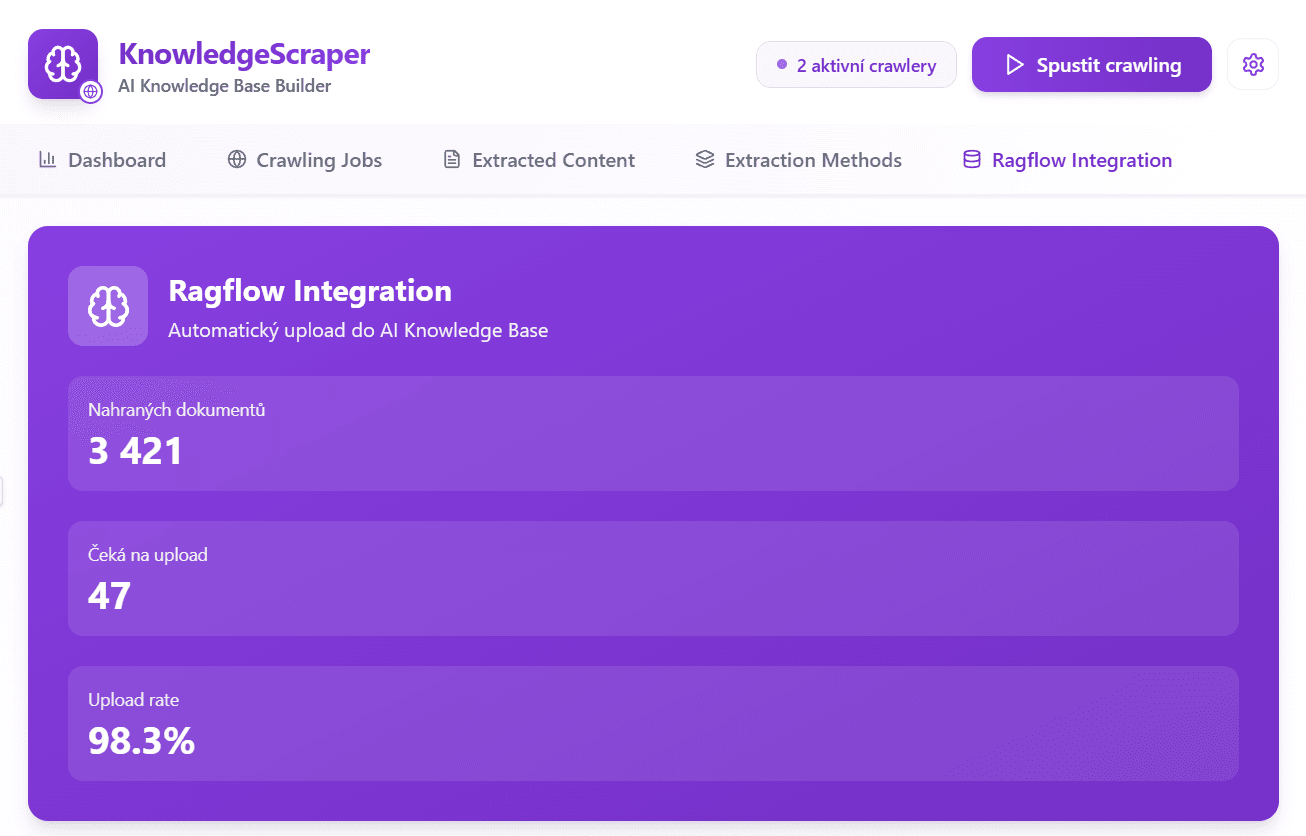Screen dimensions: 1306x836
Task: Click the layers icon next to Extraction Methods
Action: pos(705,160)
